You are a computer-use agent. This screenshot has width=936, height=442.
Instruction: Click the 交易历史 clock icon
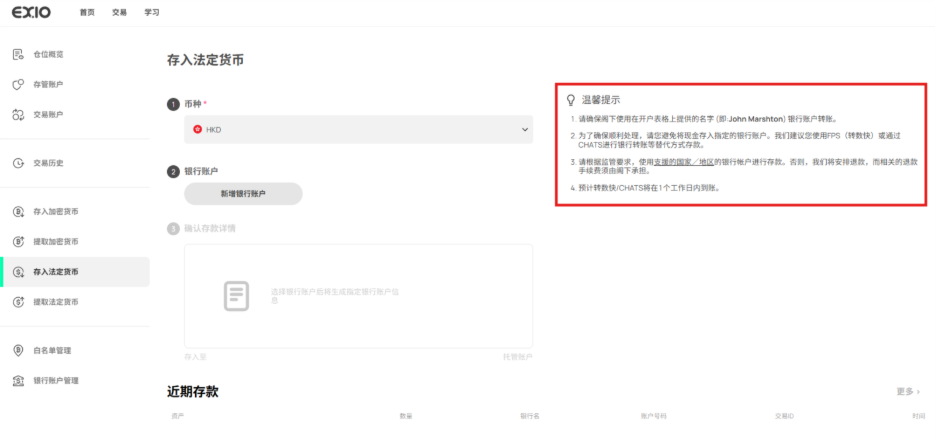[19, 163]
